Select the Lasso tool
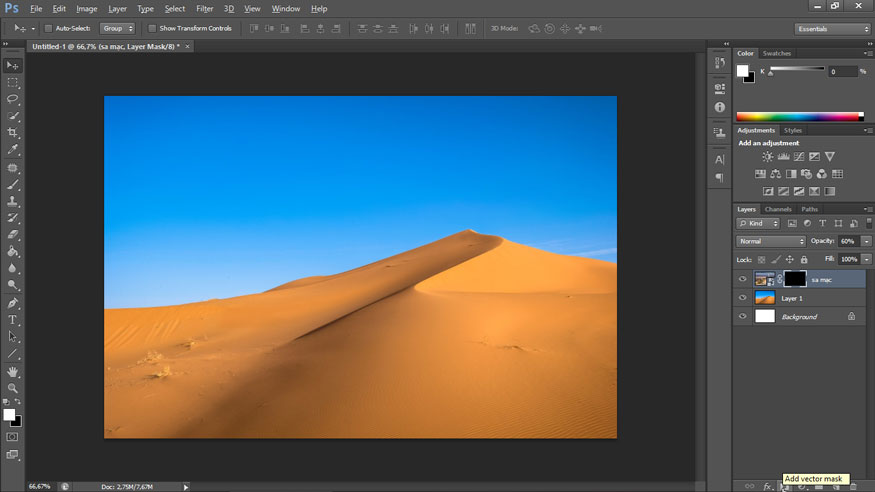Image resolution: width=875 pixels, height=492 pixels. 13,99
